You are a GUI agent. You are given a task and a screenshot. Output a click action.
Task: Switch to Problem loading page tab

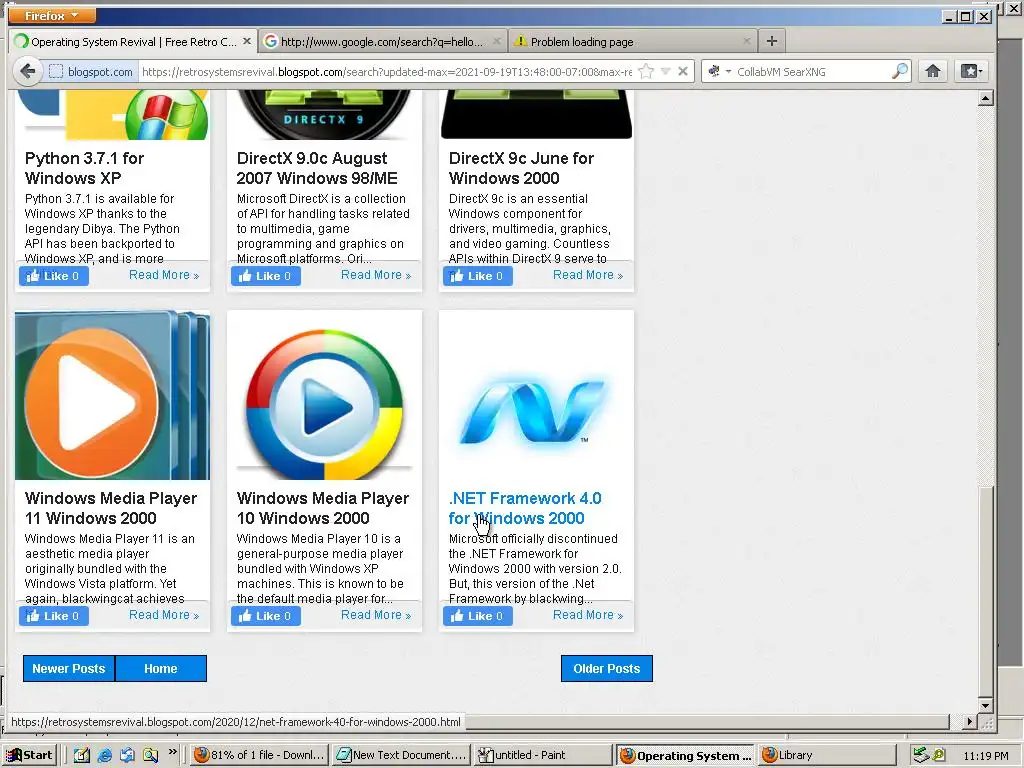click(632, 42)
